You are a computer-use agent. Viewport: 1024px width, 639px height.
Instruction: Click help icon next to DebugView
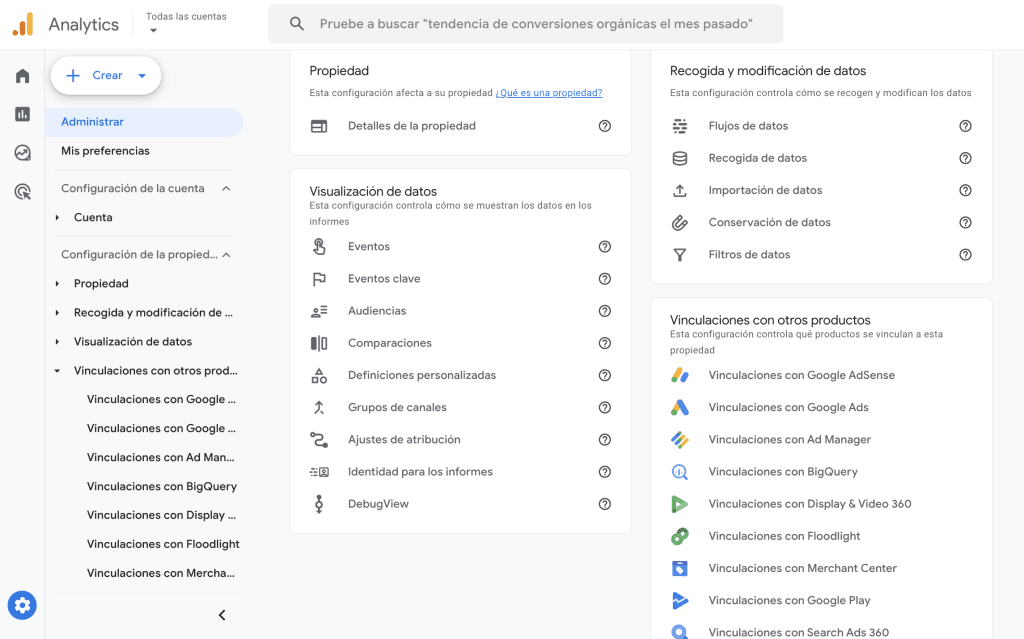click(x=605, y=504)
